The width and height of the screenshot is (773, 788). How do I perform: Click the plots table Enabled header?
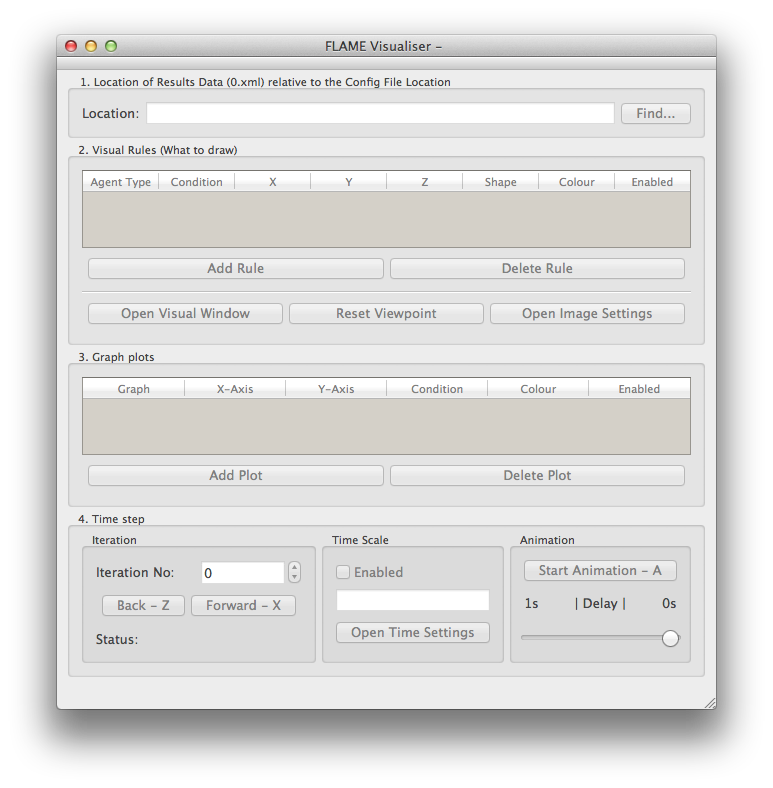coord(639,389)
